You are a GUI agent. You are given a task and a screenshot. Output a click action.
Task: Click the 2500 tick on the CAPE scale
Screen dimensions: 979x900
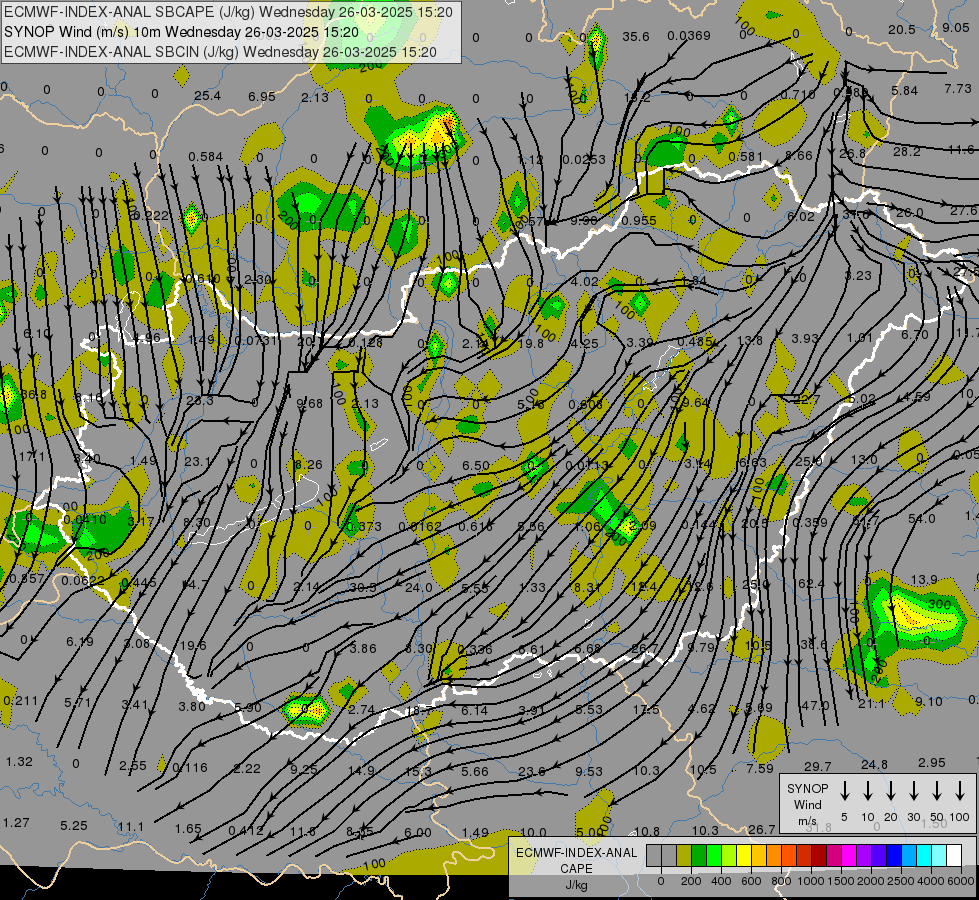[901, 881]
